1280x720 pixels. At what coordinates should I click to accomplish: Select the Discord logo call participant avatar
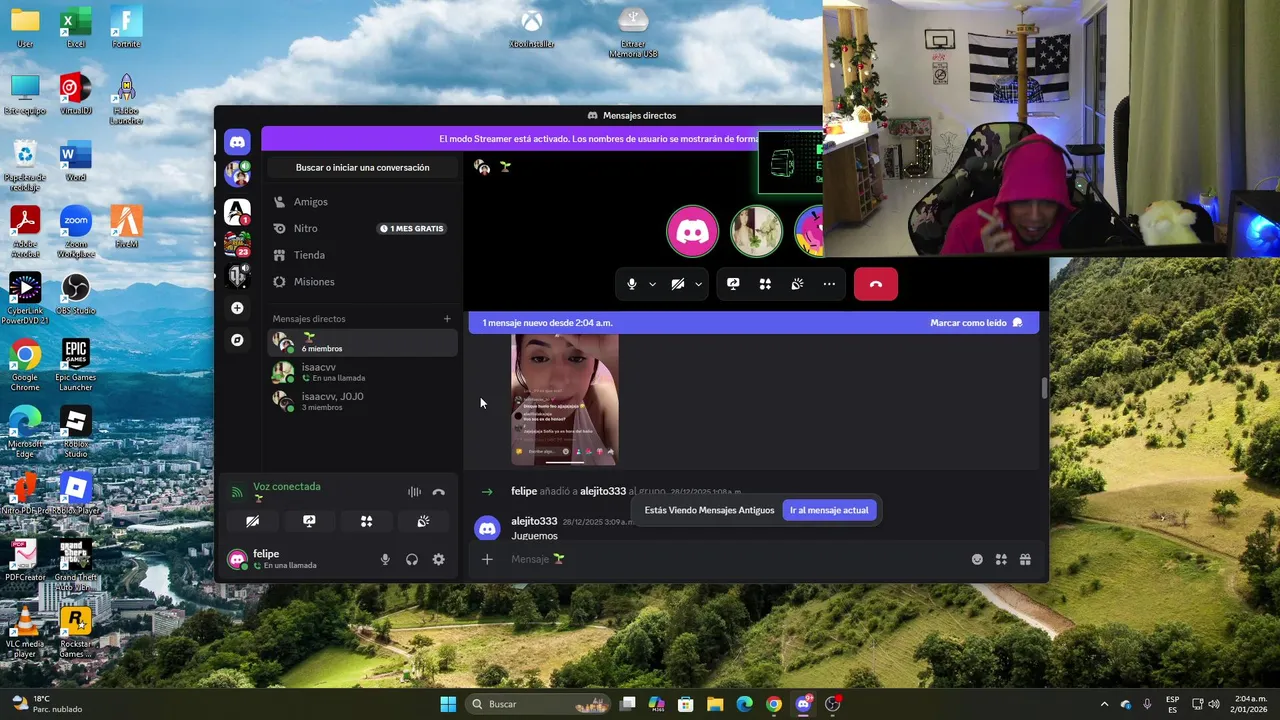click(x=692, y=231)
